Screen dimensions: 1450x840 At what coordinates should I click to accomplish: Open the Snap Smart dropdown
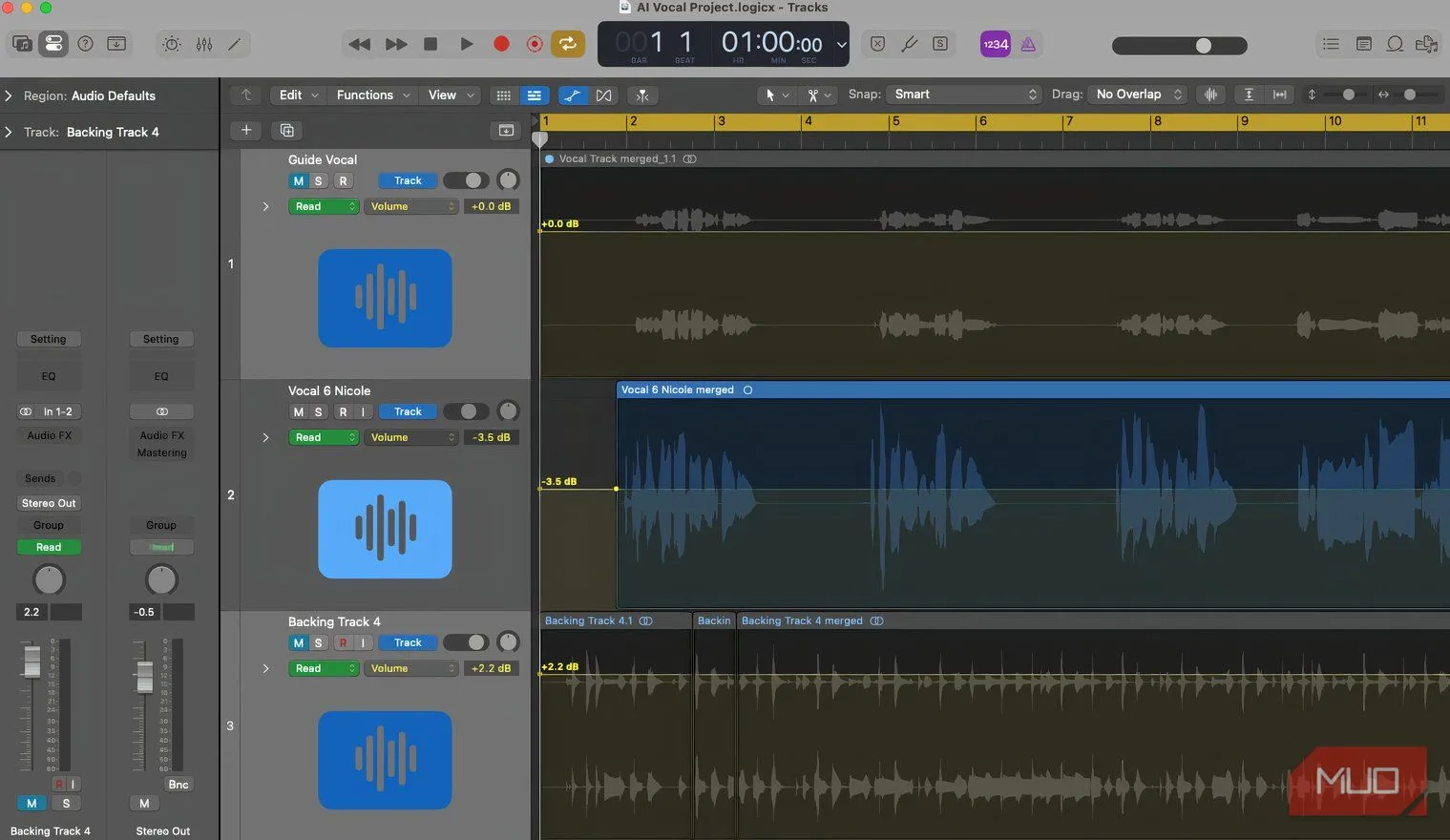click(964, 94)
